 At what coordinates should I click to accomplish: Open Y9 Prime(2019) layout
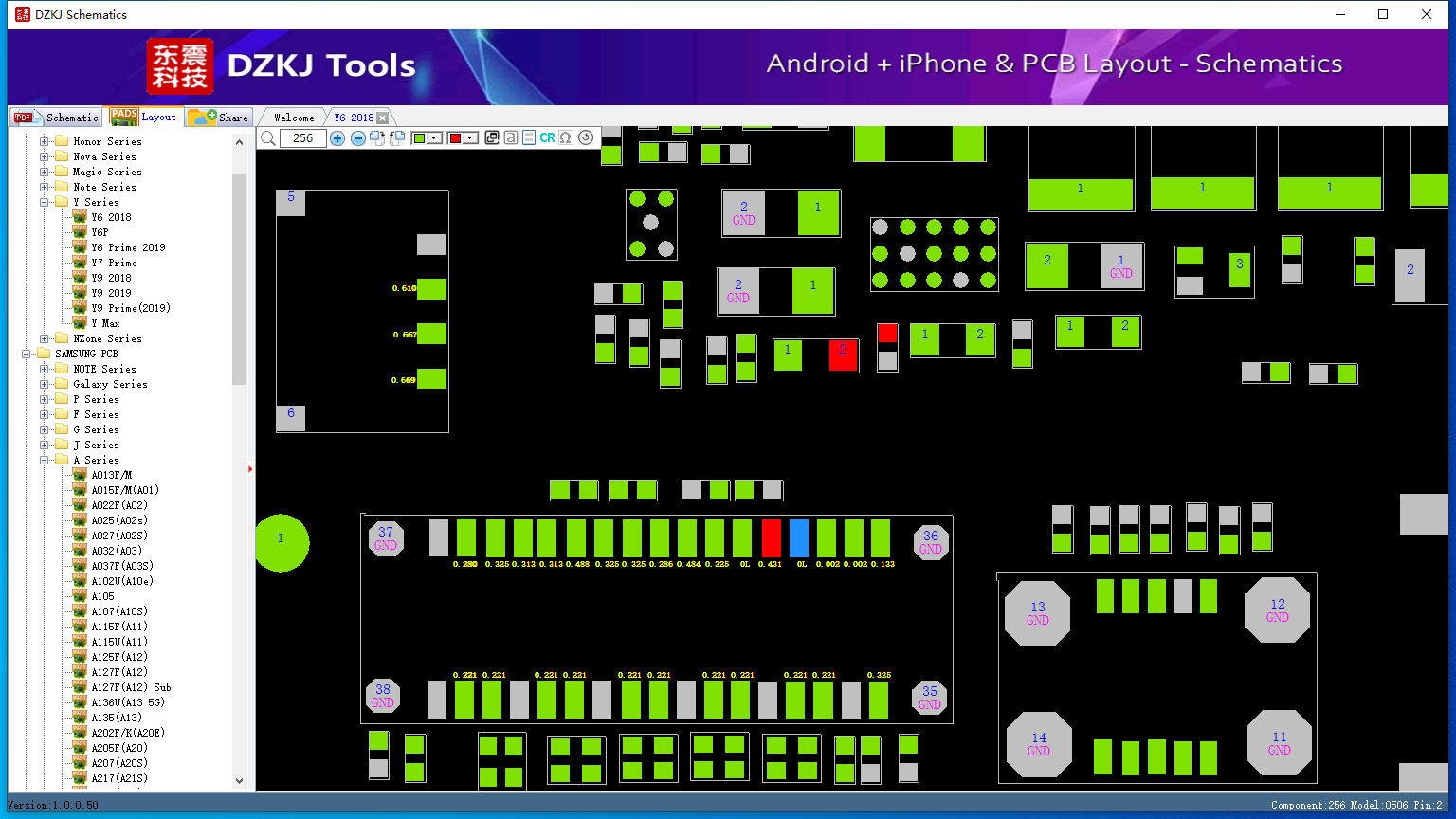(x=131, y=308)
